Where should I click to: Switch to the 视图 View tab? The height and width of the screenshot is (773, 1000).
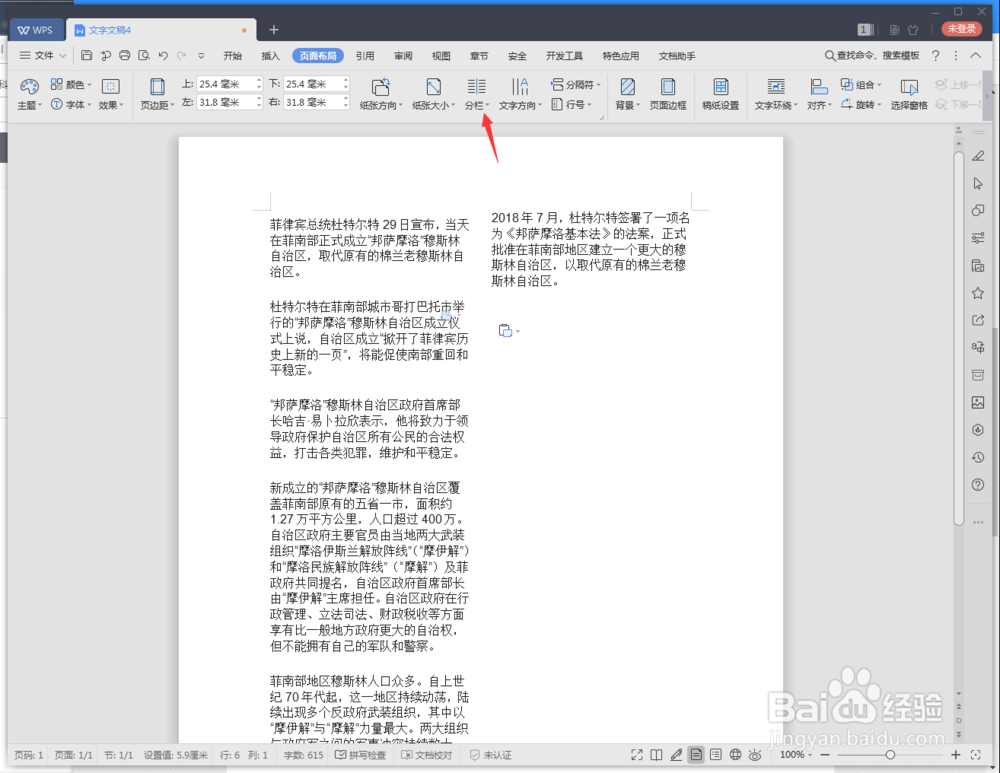click(x=441, y=56)
